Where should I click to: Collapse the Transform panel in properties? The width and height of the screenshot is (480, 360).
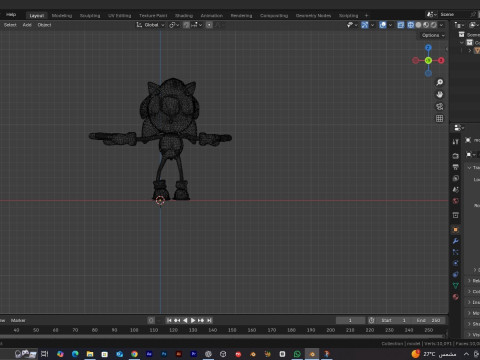click(x=469, y=168)
